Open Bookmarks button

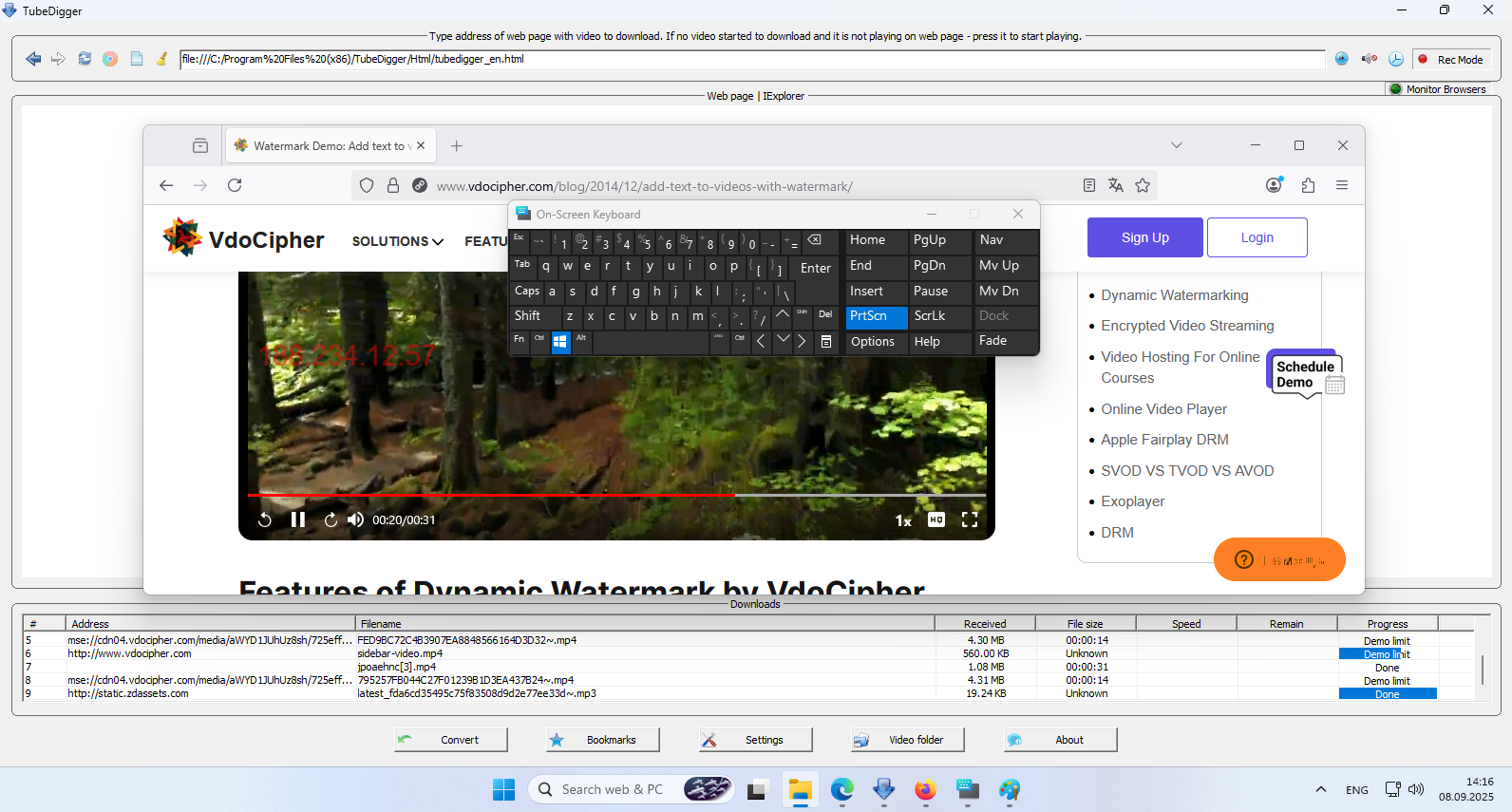tap(603, 740)
